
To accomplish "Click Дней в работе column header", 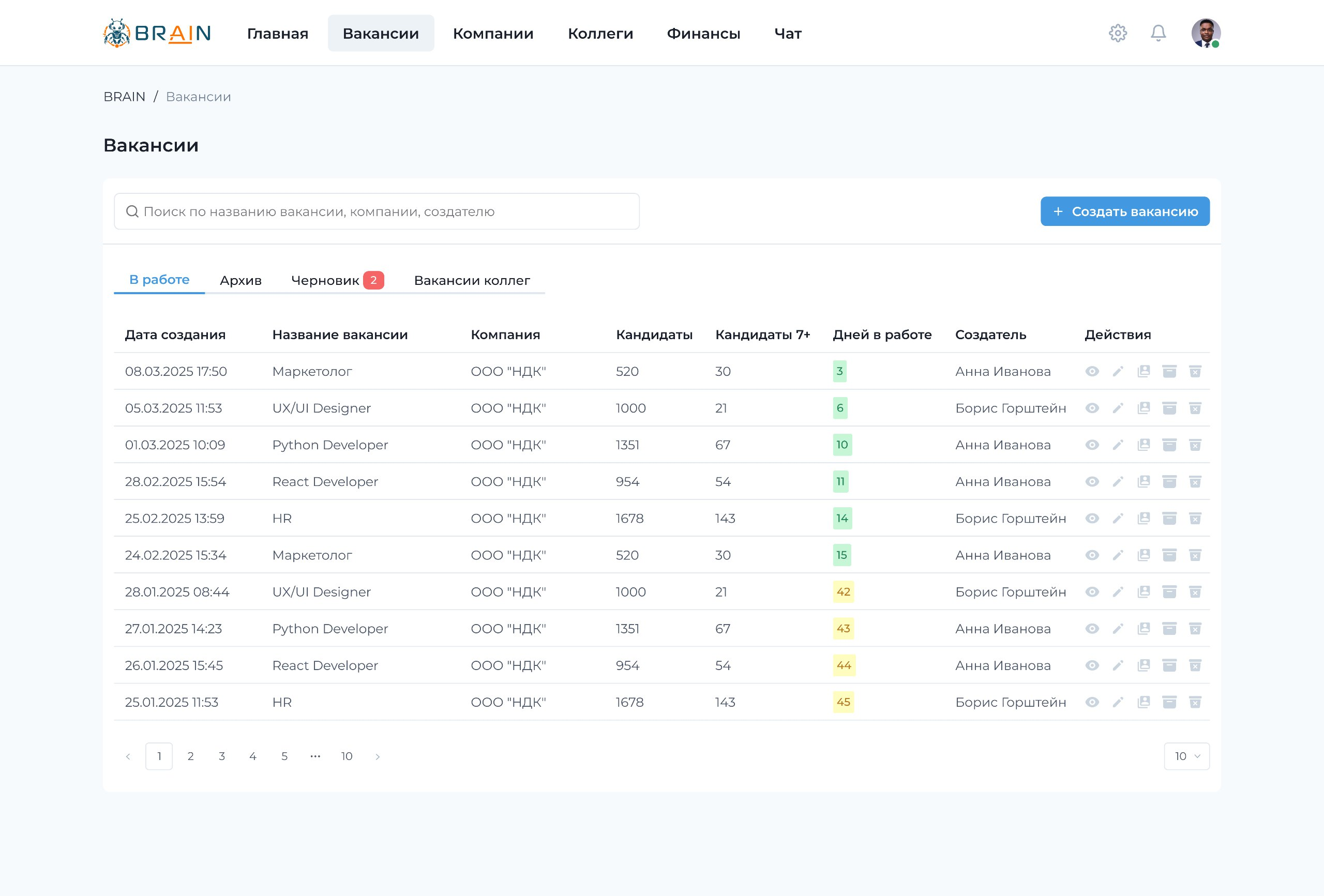I will click(882, 335).
